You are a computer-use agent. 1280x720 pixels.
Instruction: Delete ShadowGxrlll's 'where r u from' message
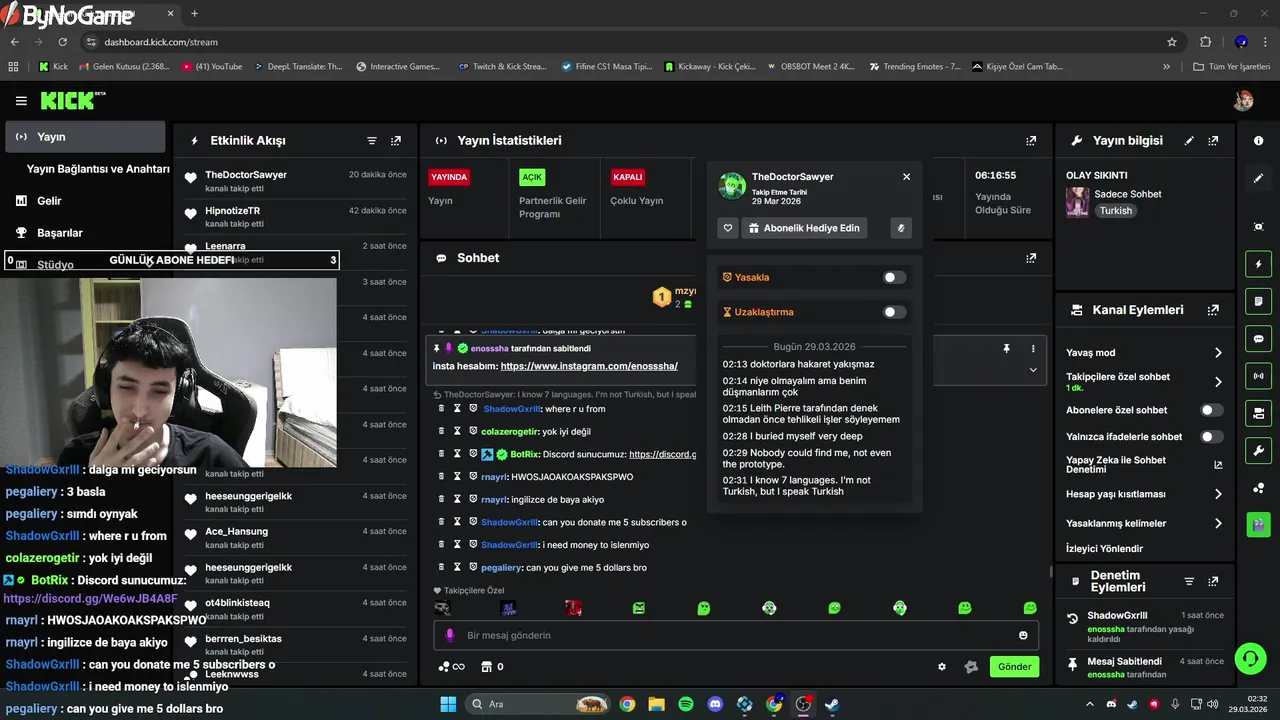tap(441, 409)
